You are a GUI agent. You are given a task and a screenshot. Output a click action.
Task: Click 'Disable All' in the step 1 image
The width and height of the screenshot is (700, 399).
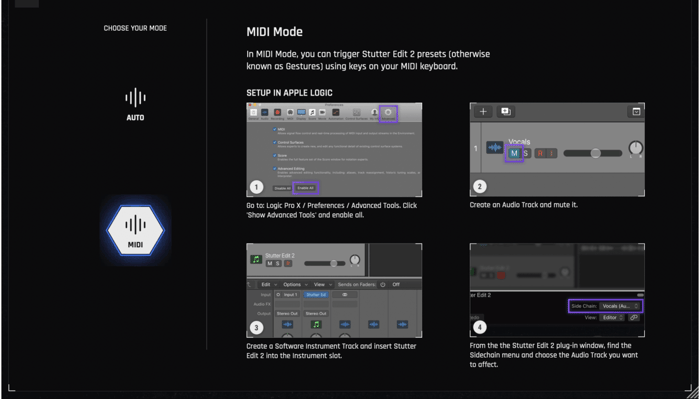282,188
